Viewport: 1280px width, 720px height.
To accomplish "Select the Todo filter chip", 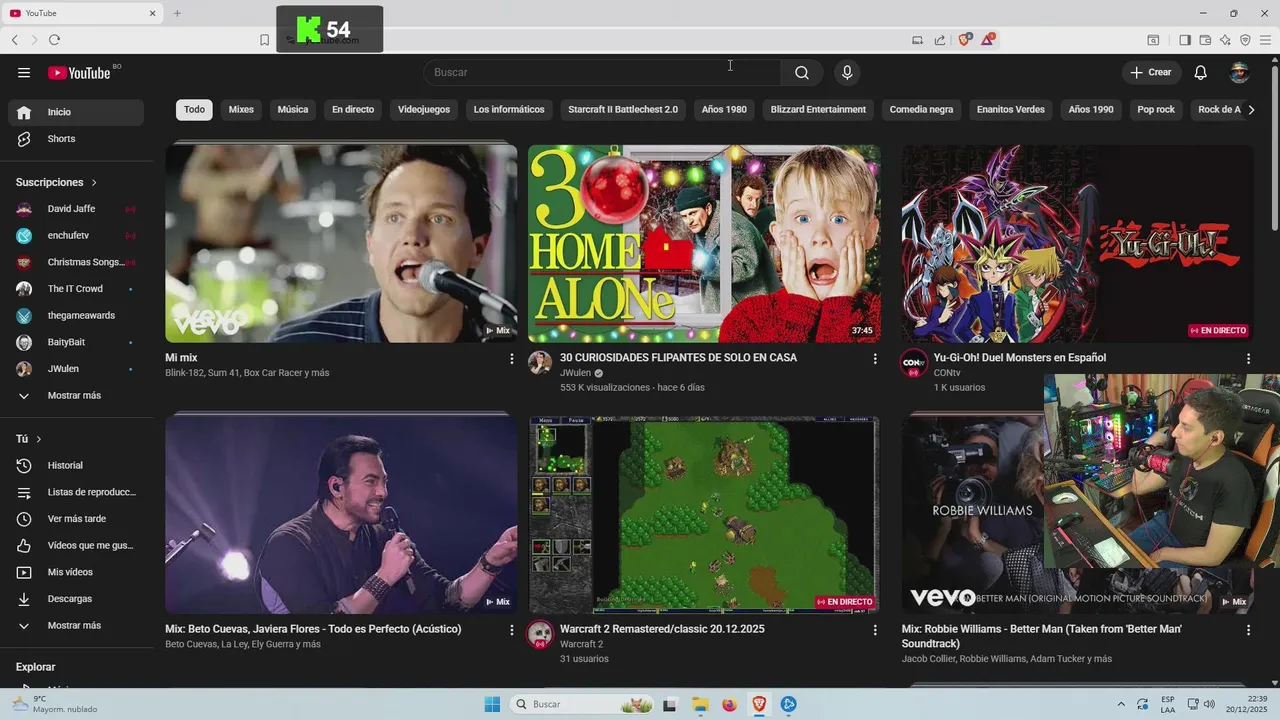I will 194,109.
